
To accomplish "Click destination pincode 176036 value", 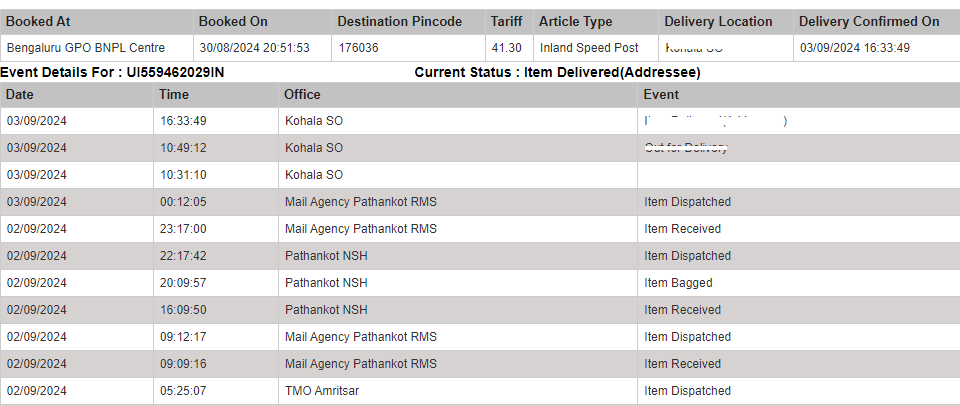I will pos(408,48).
